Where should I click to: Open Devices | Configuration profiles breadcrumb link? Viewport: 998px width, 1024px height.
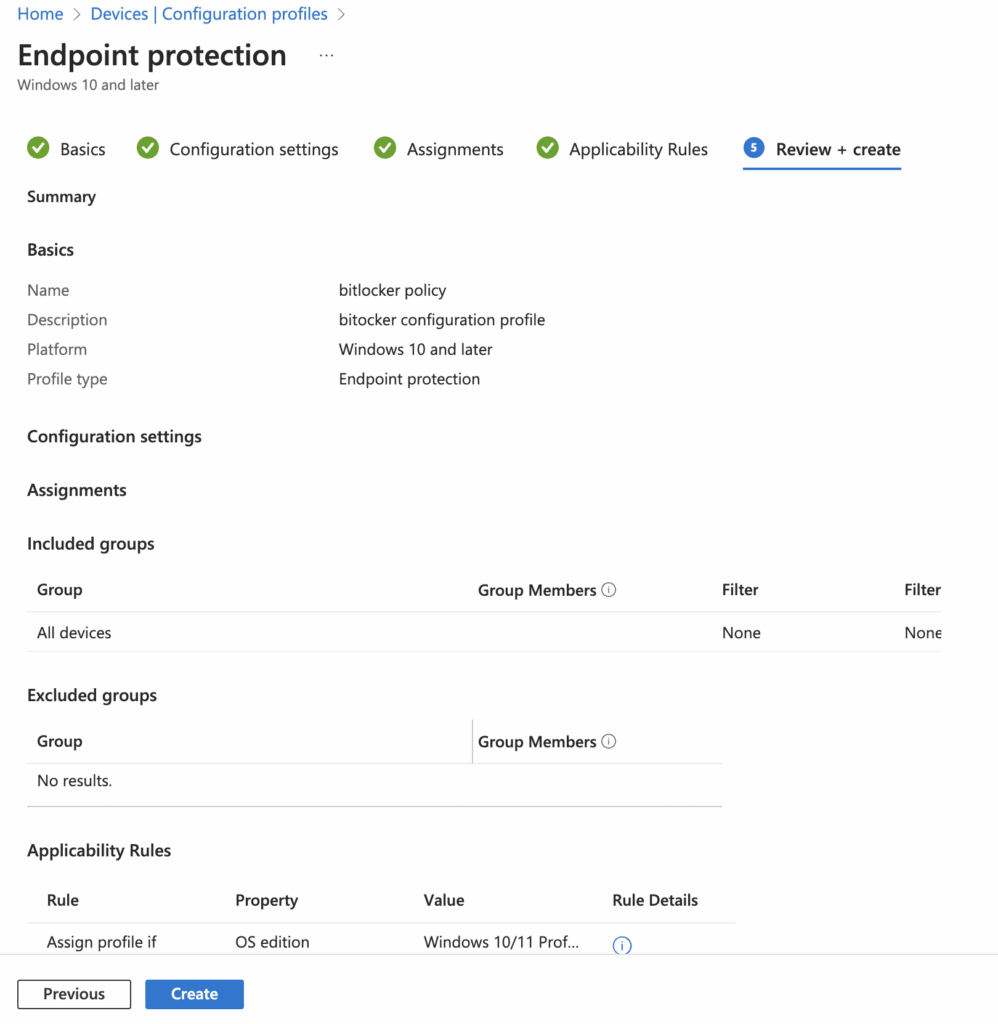209,14
